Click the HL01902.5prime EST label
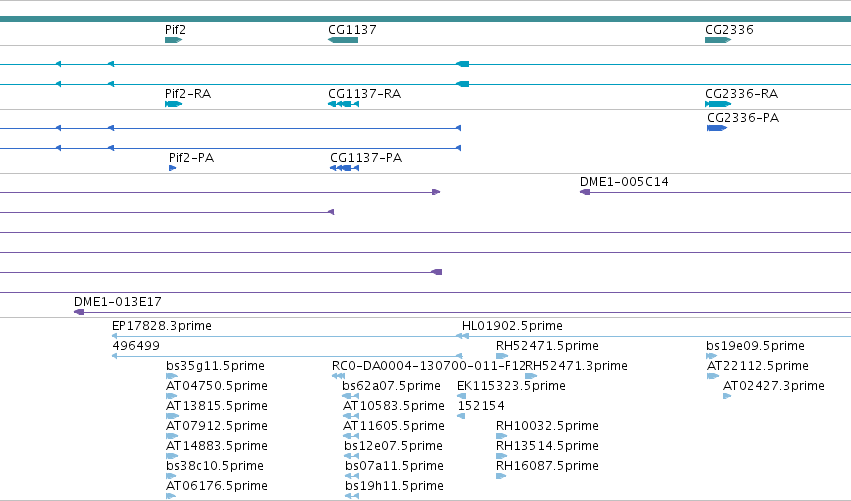 (512, 326)
